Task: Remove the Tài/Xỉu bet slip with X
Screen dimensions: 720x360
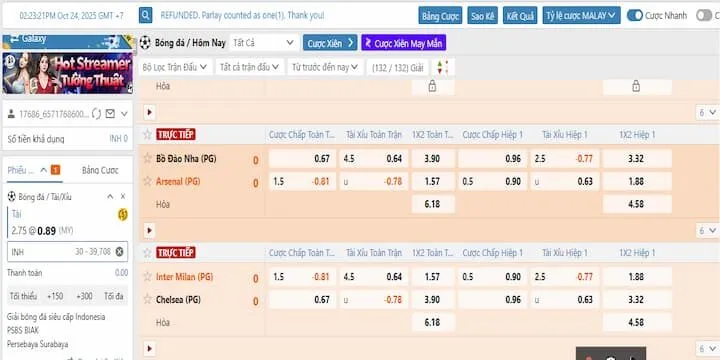Action: [x=123, y=197]
